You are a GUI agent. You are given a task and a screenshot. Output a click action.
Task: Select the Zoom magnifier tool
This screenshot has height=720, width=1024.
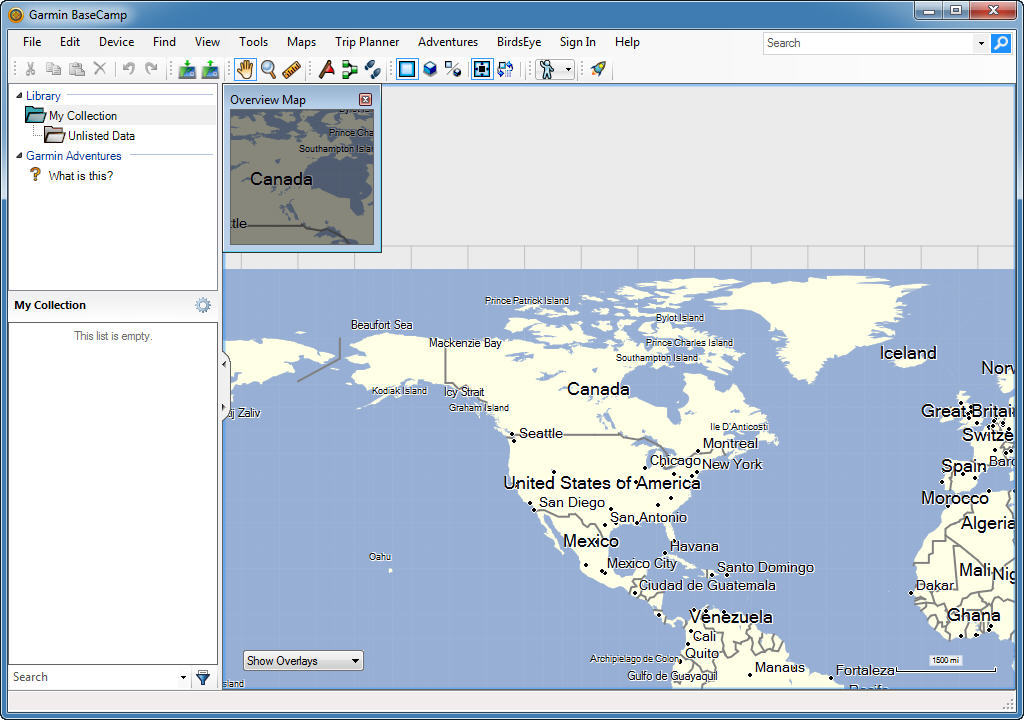(x=268, y=69)
